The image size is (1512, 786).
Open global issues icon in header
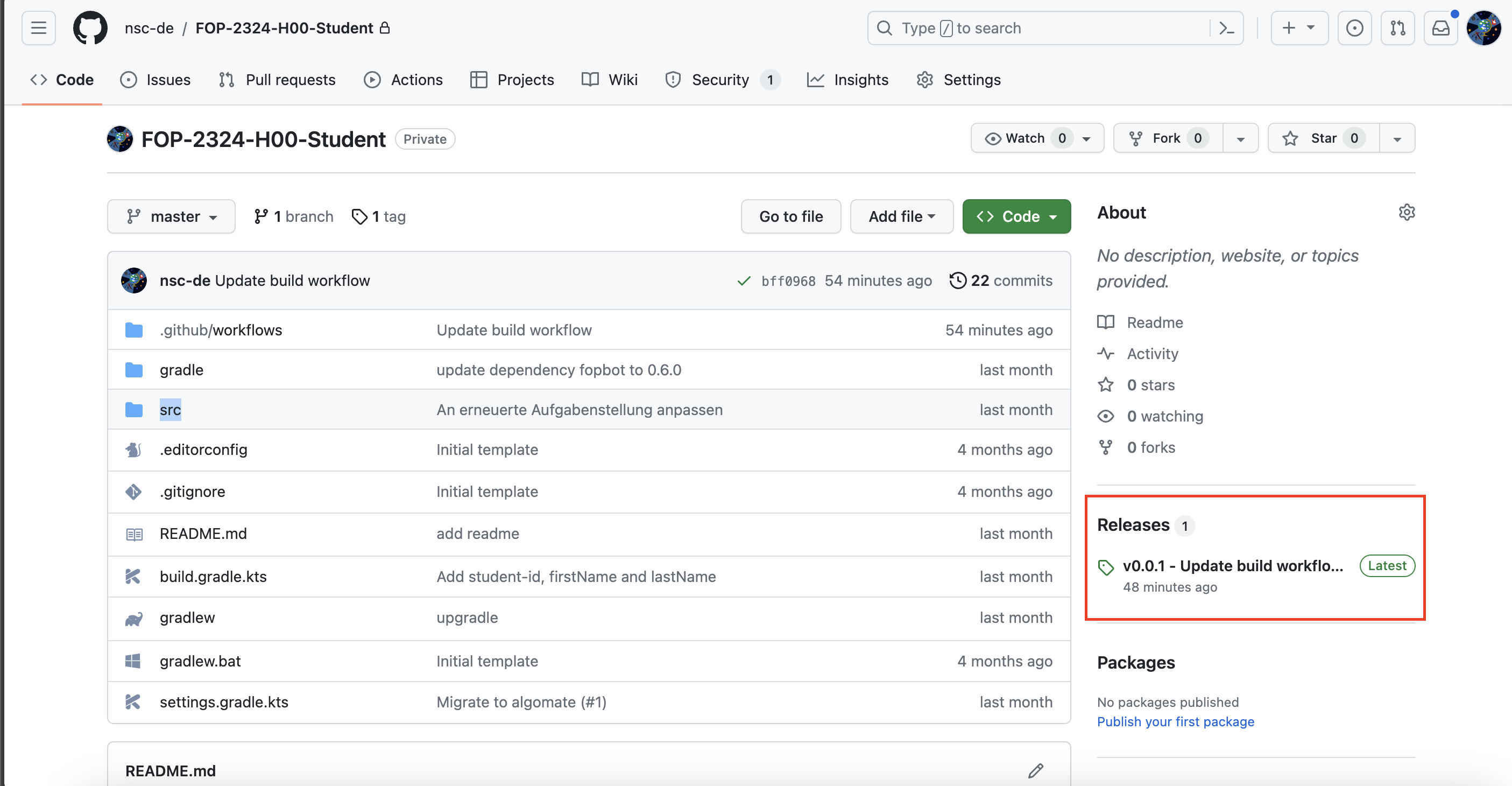1354,27
